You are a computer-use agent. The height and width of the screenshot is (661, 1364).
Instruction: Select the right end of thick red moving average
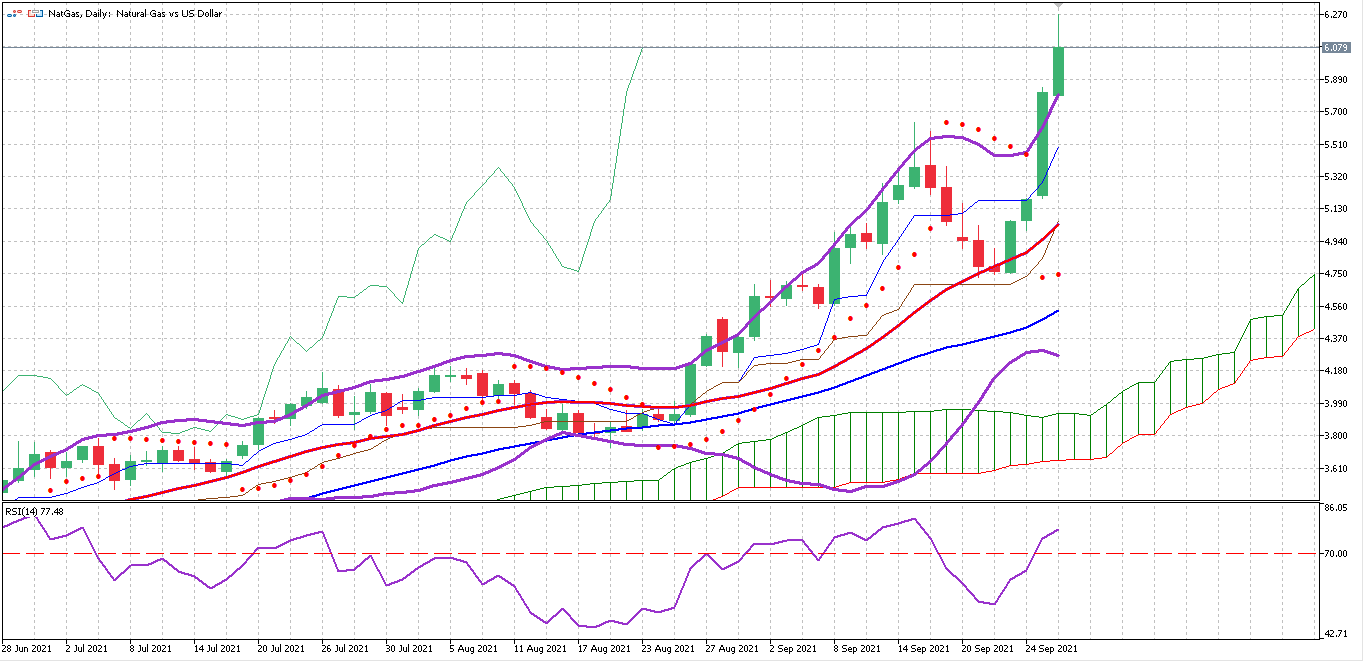[x=1058, y=225]
